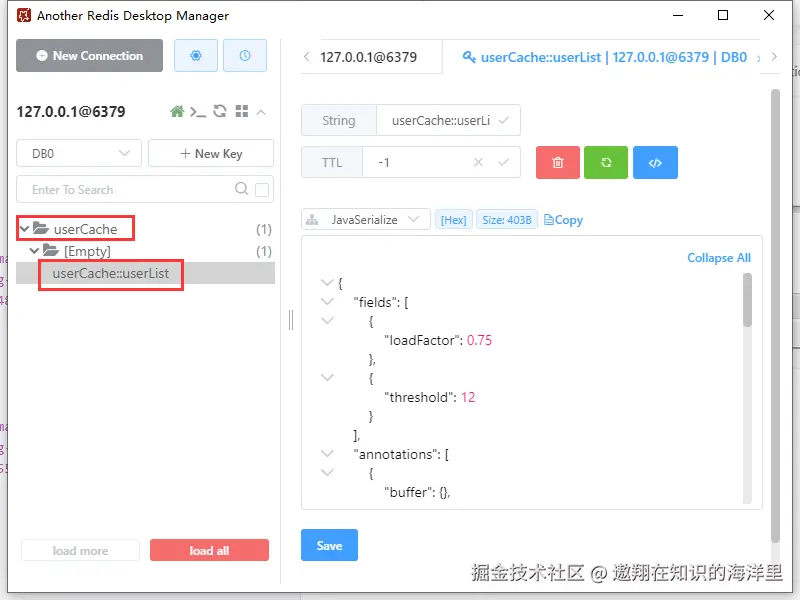Select the userCache::userList key
Image resolution: width=800 pixels, height=600 pixels.
(x=145, y=273)
